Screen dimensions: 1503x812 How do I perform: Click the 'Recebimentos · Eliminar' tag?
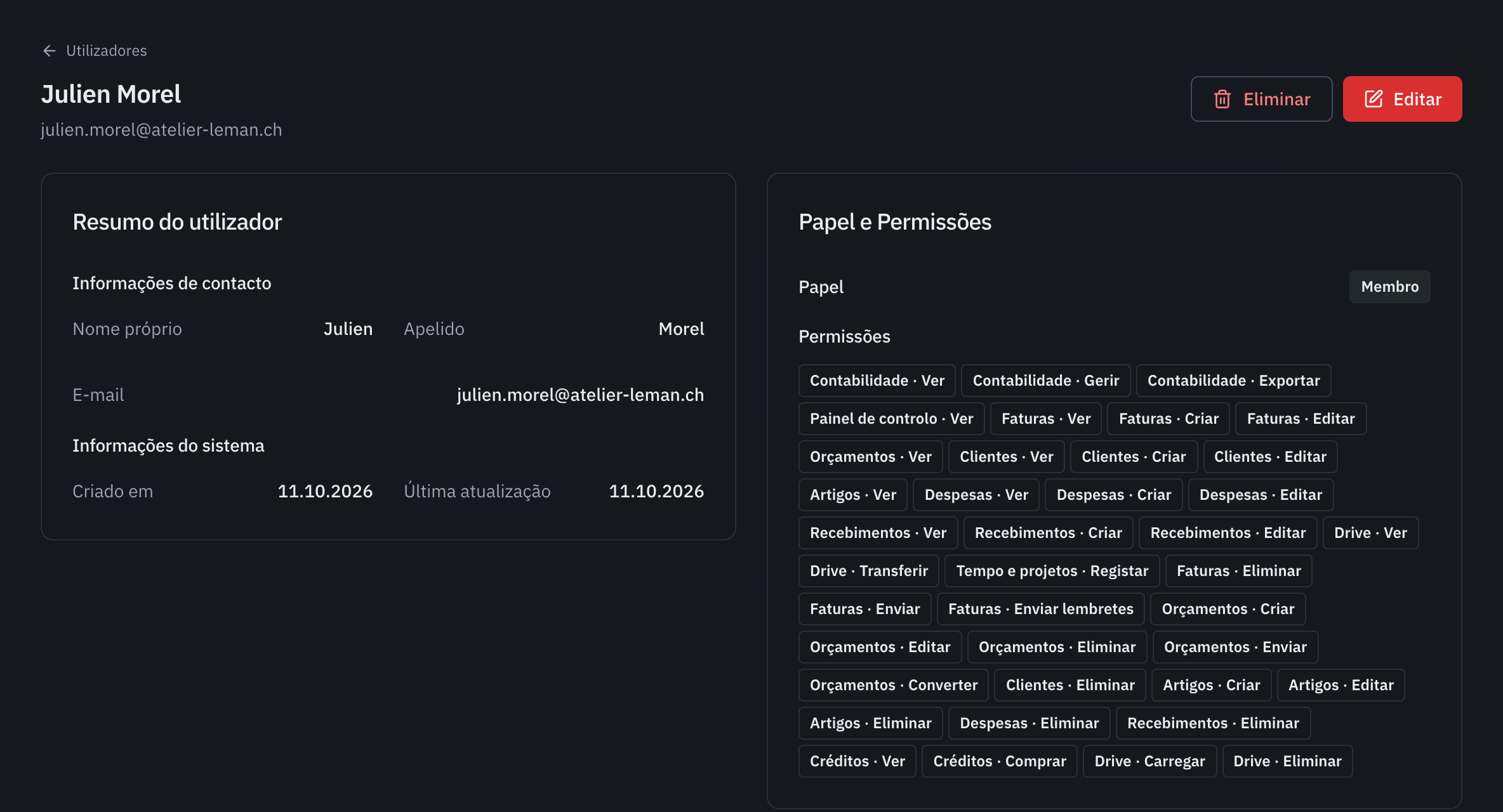click(1213, 723)
